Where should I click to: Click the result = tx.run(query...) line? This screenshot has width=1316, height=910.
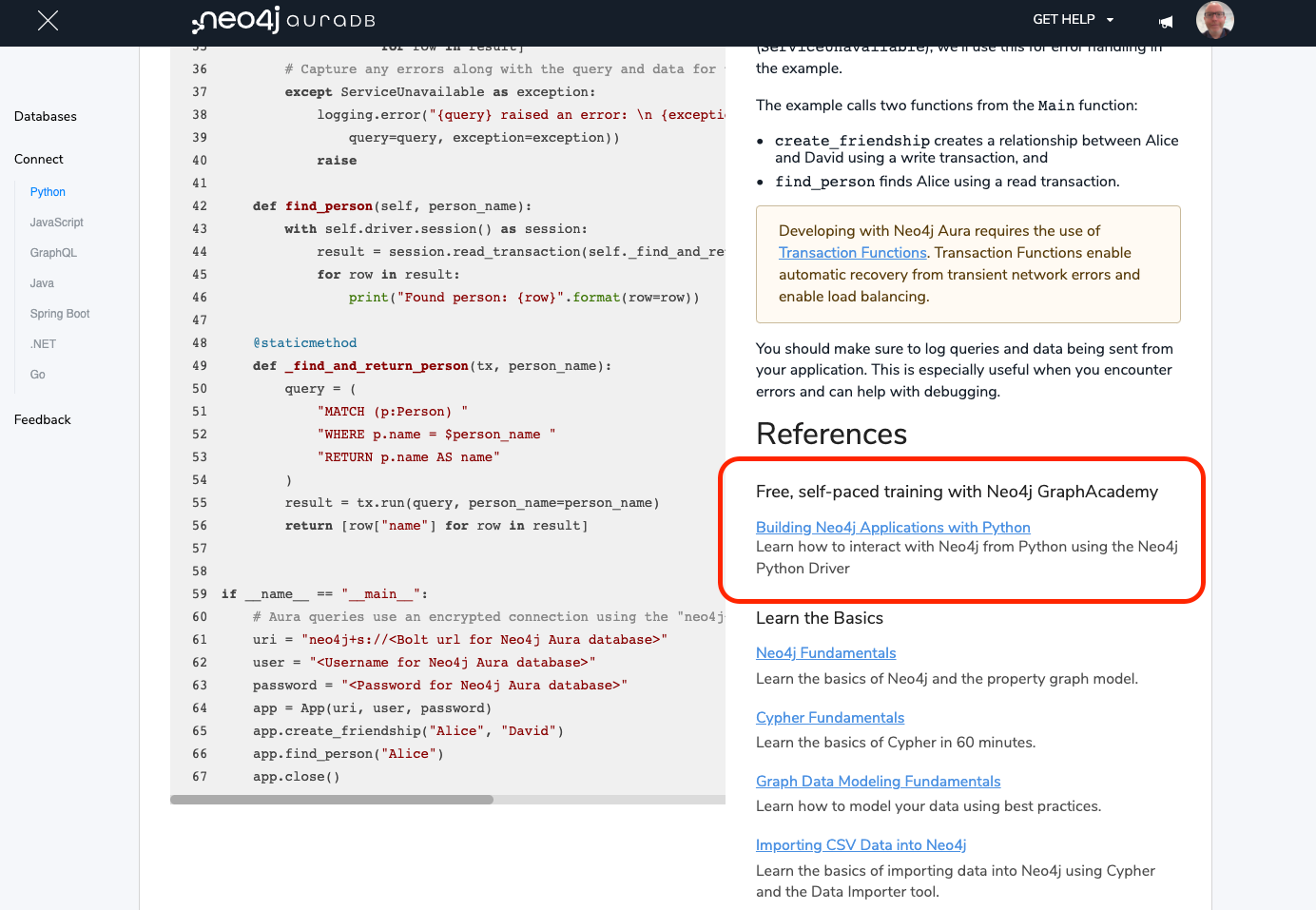pyautogui.click(x=472, y=503)
